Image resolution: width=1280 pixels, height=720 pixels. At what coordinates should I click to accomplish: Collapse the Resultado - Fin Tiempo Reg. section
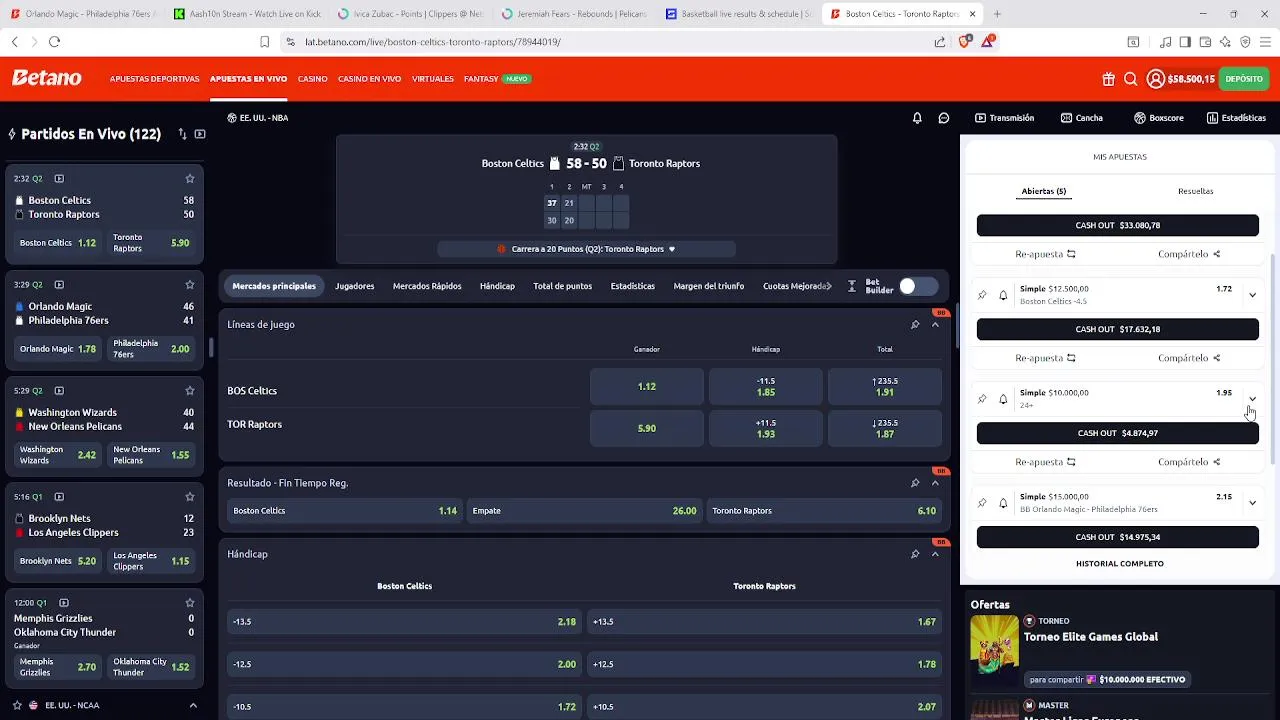click(935, 483)
